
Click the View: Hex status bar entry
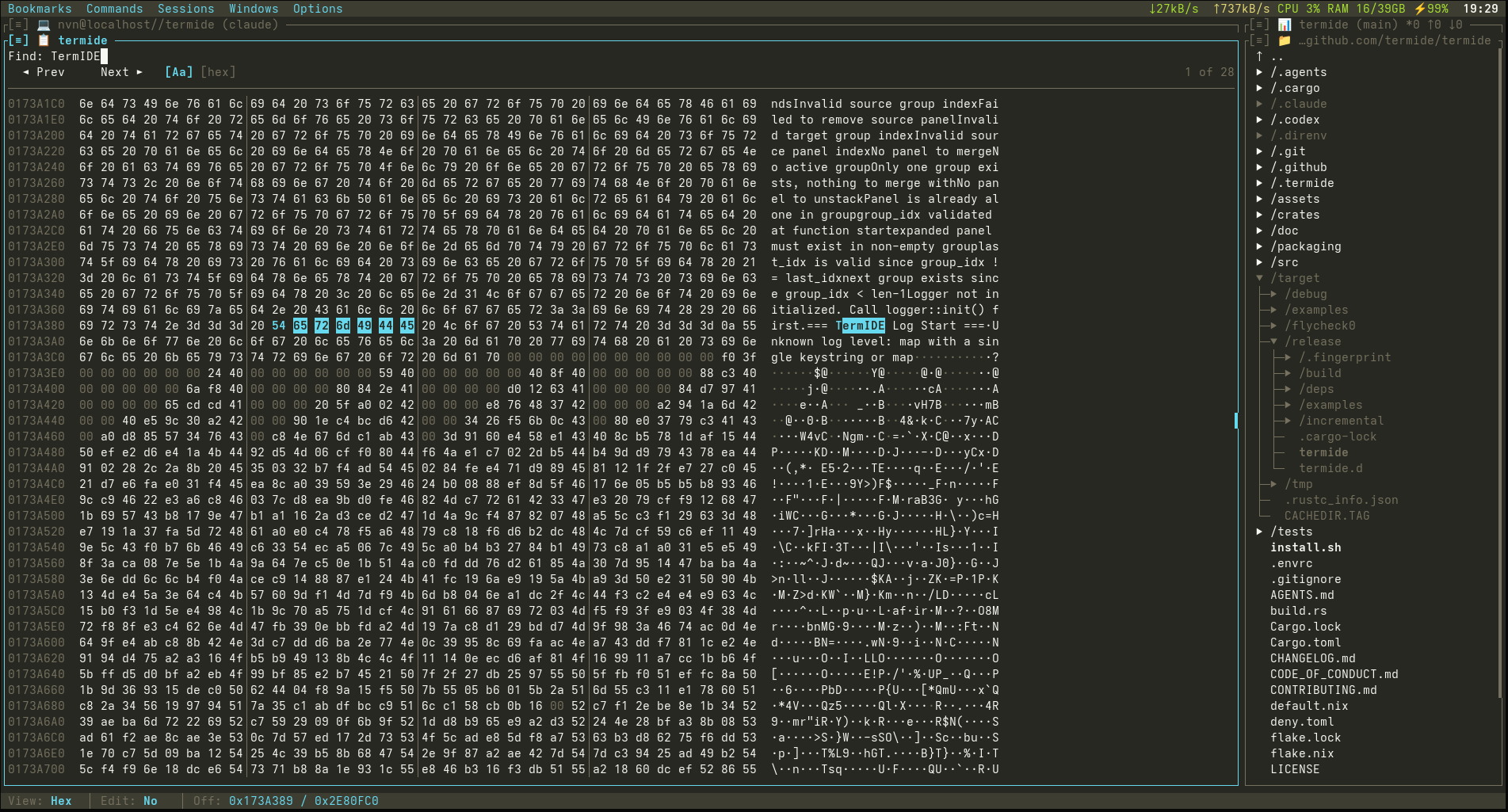[x=40, y=801]
